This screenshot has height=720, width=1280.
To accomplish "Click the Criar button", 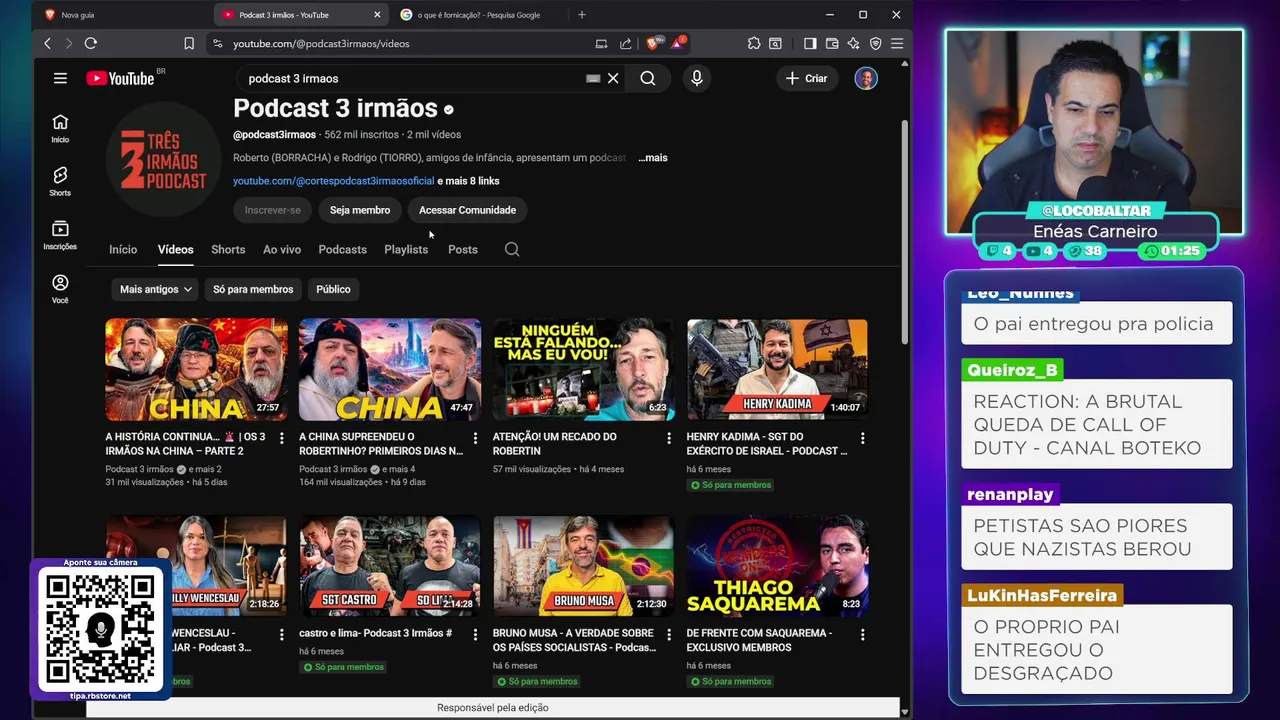I will coord(807,78).
